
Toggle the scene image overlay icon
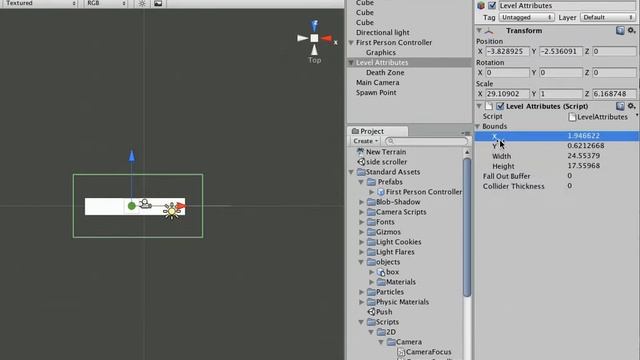pyautogui.click(x=158, y=4)
